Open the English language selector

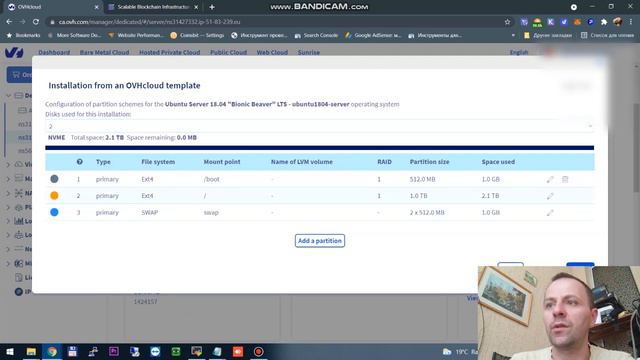point(519,52)
